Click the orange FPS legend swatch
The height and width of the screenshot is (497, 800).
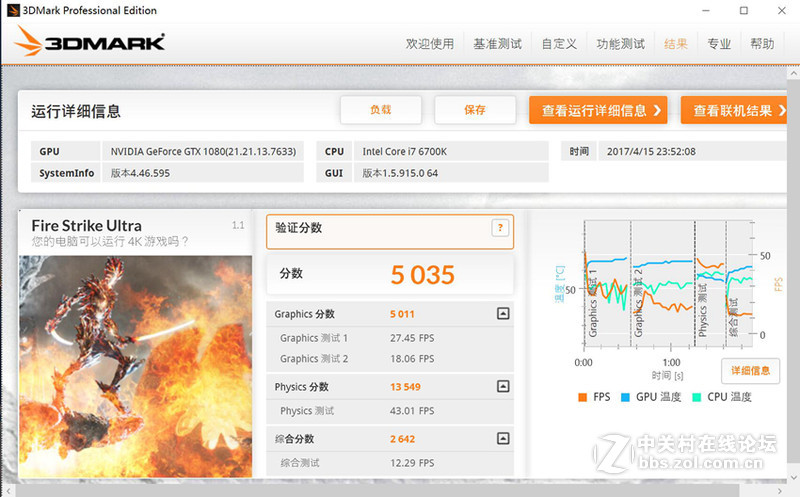coord(582,397)
